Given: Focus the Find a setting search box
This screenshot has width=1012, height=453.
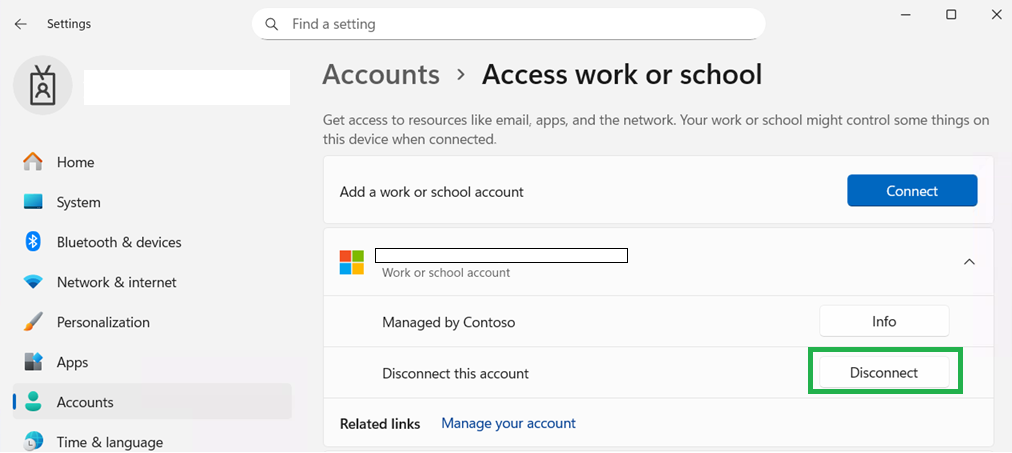Looking at the screenshot, I should pos(520,24).
